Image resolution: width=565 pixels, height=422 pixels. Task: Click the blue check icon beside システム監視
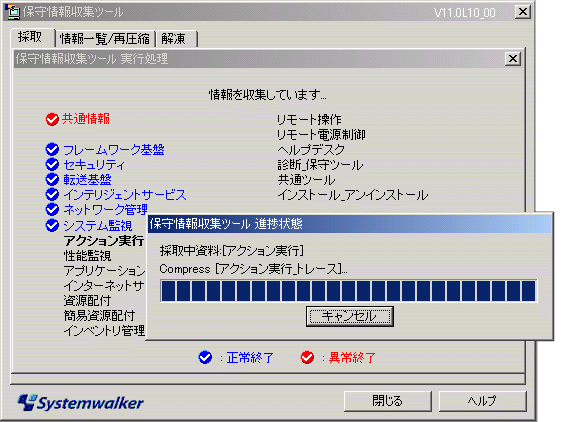click(52, 225)
